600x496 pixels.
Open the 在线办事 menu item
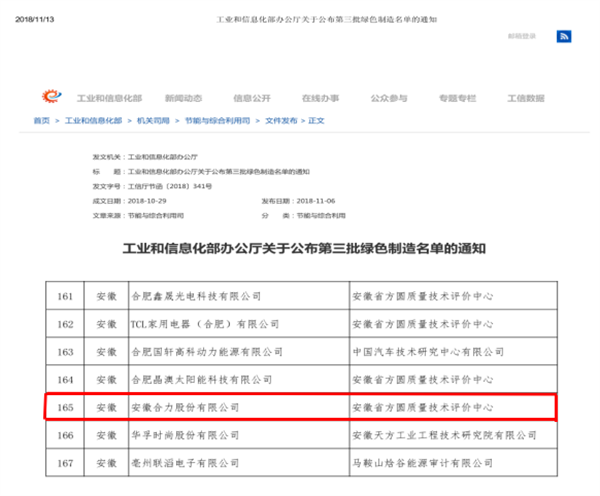click(x=320, y=98)
